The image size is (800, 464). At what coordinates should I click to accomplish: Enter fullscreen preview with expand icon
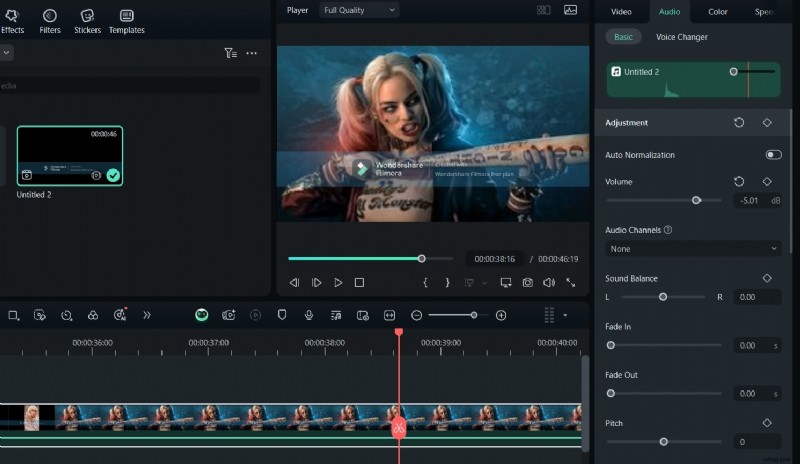(571, 282)
